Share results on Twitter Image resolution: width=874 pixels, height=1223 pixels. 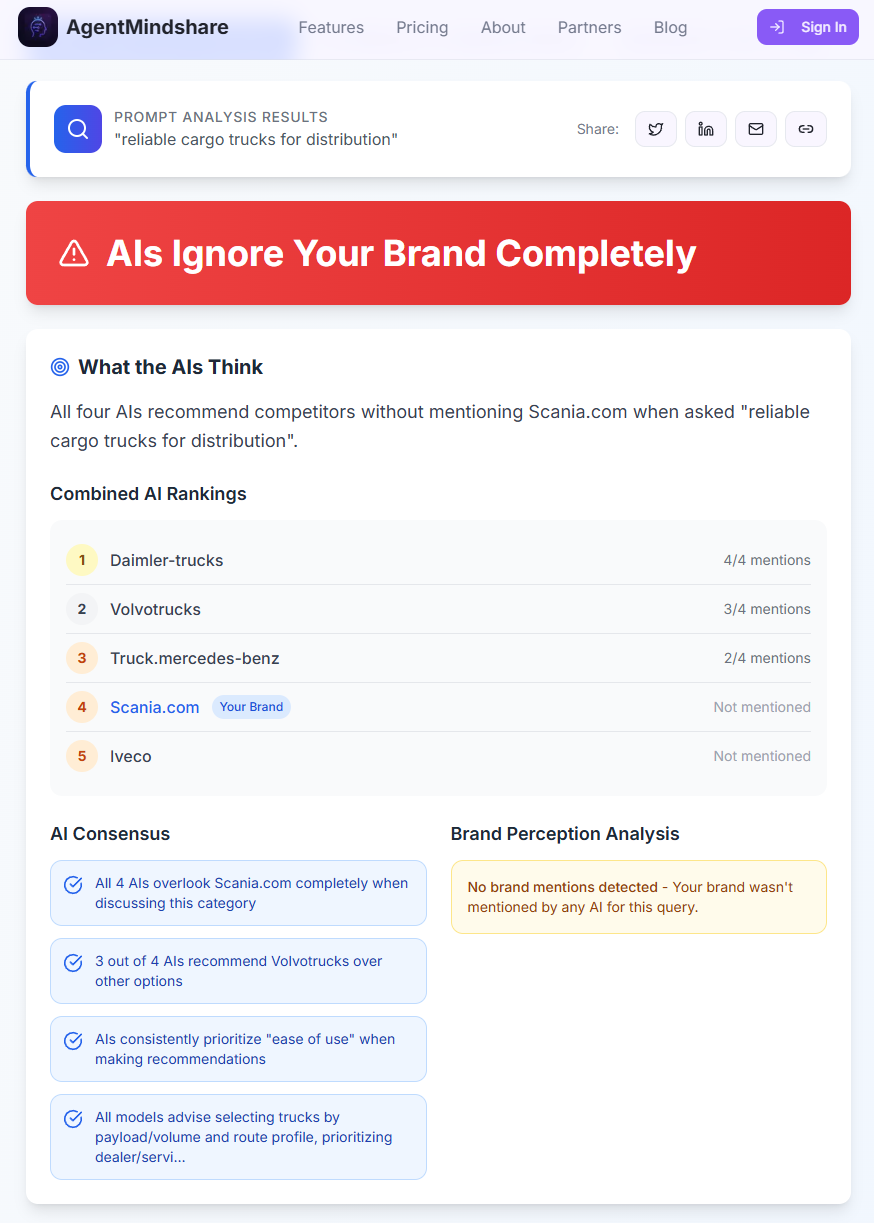click(656, 129)
